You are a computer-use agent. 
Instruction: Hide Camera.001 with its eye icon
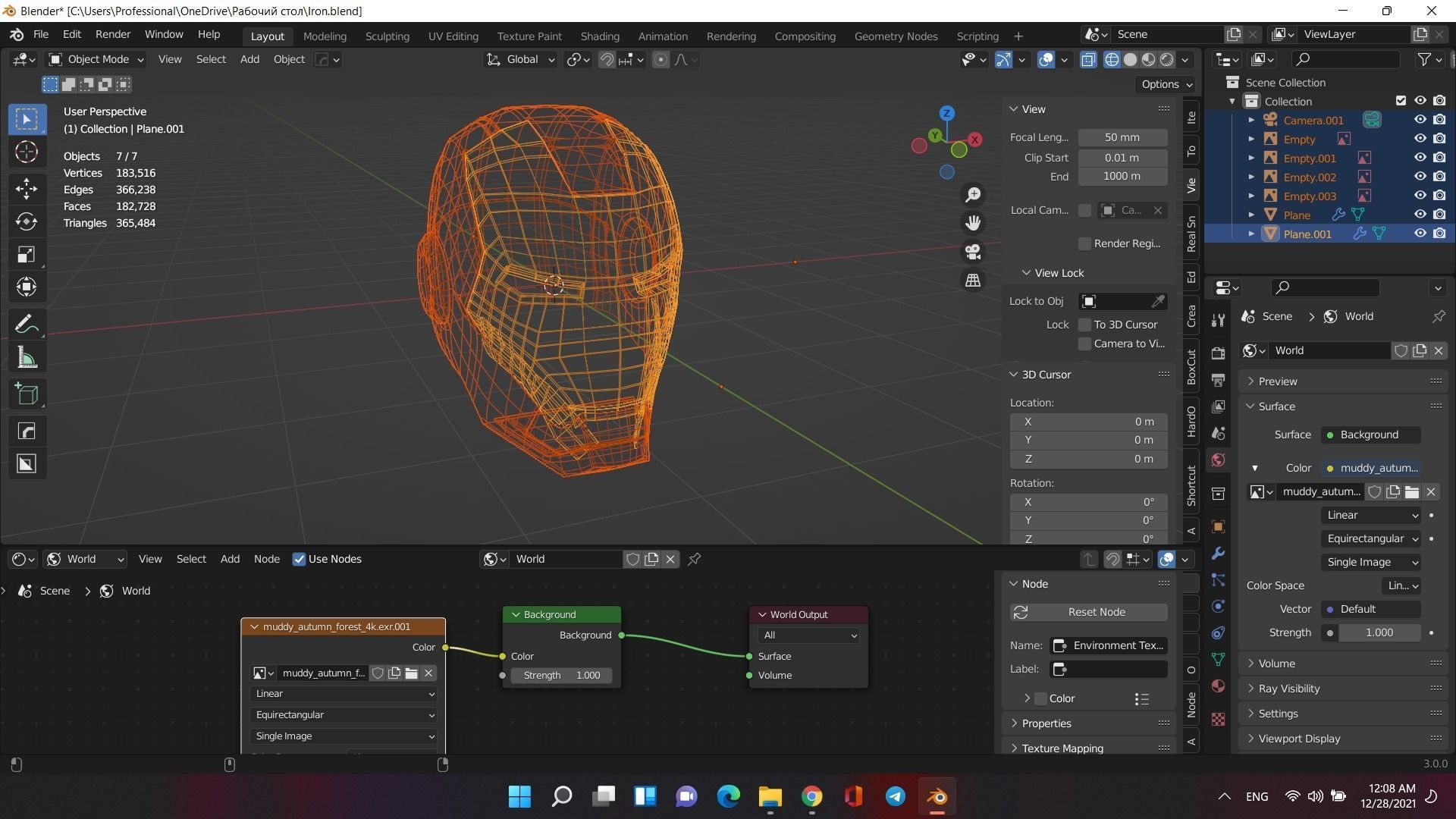1420,120
